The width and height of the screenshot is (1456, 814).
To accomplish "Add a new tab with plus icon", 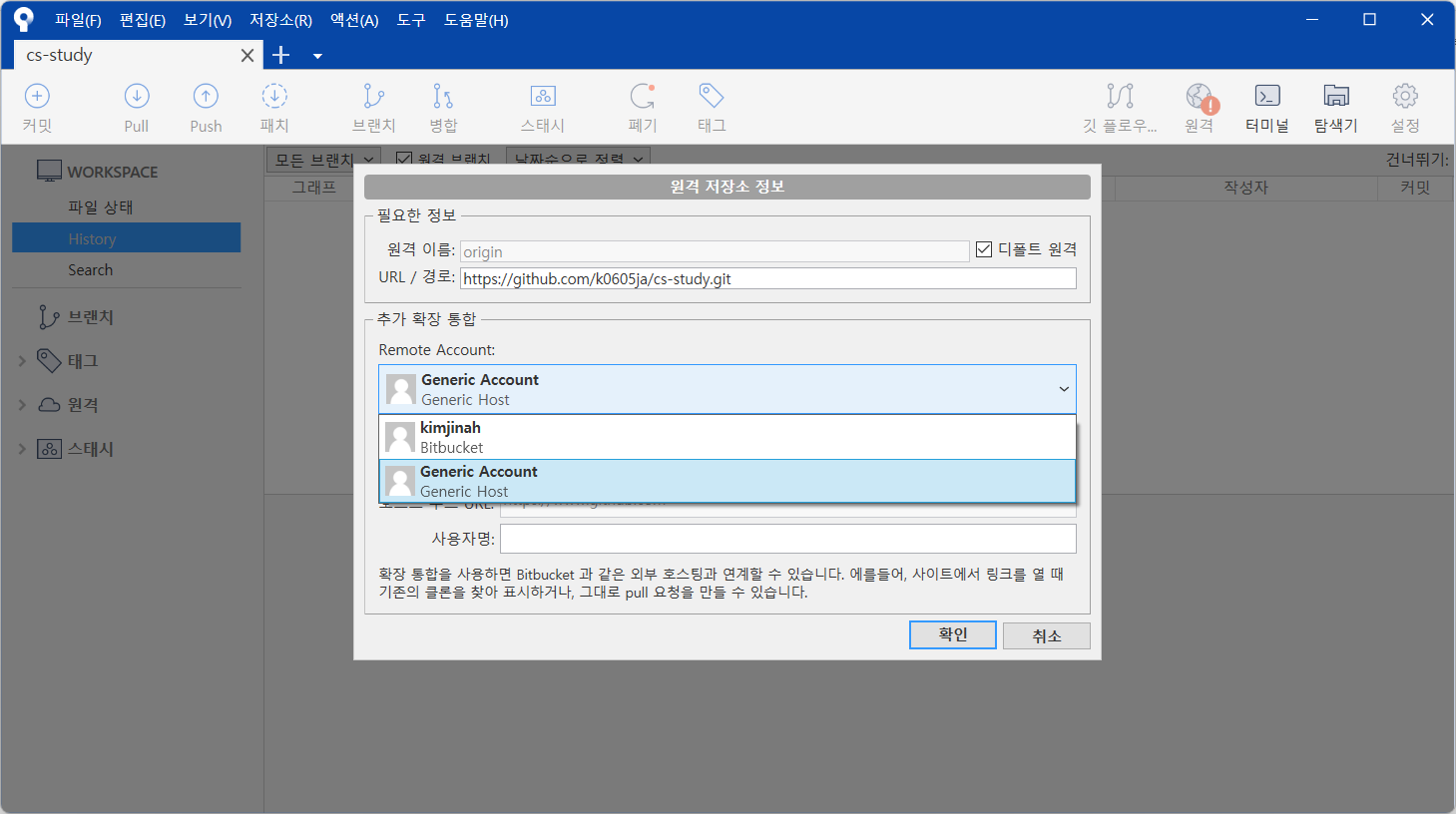I will tap(281, 56).
